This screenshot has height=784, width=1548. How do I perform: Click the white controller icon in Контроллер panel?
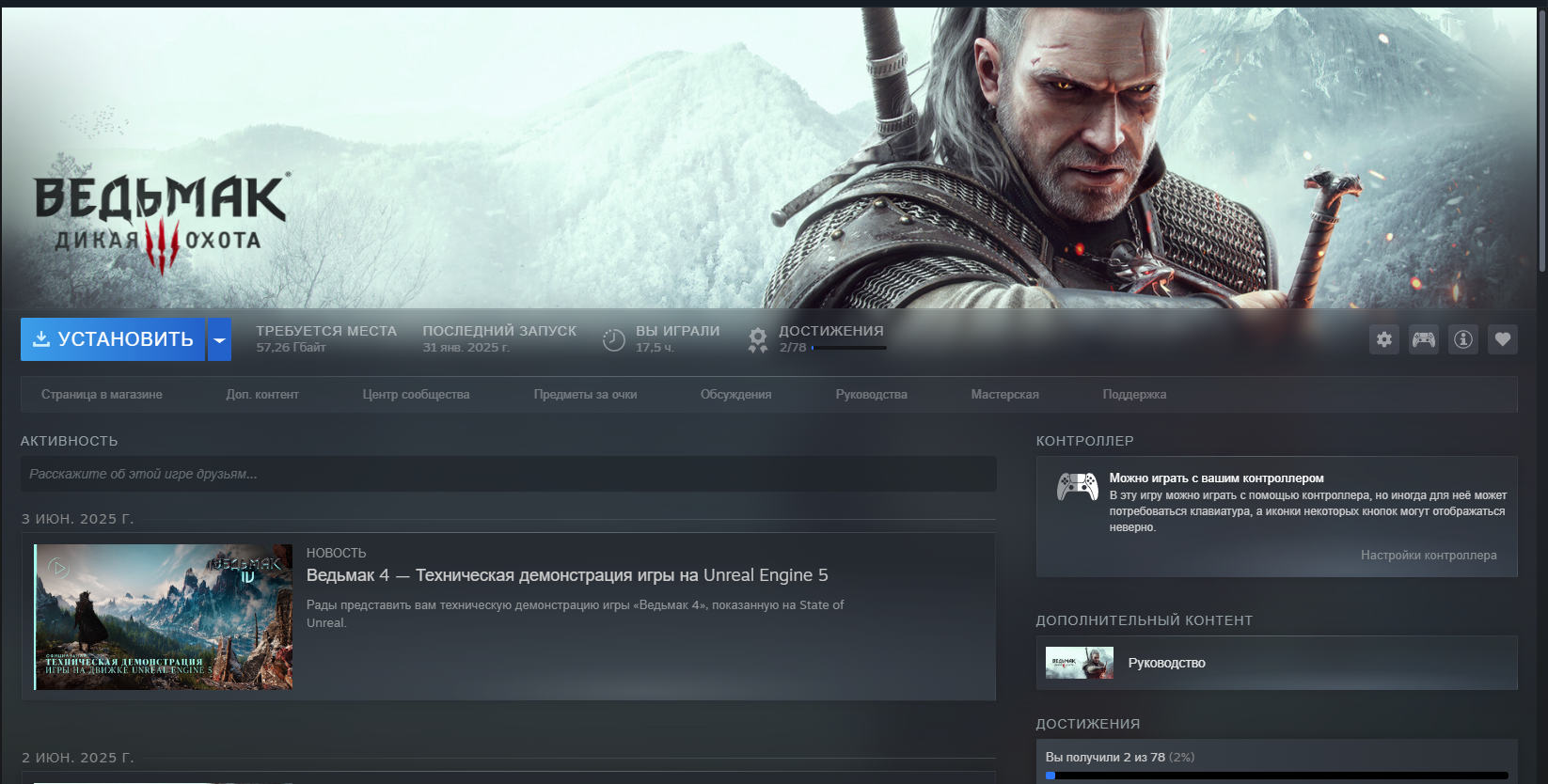1077,486
